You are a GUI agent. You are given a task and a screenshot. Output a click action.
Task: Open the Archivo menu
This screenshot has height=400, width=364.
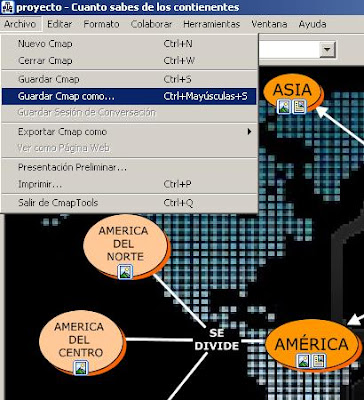[21, 24]
